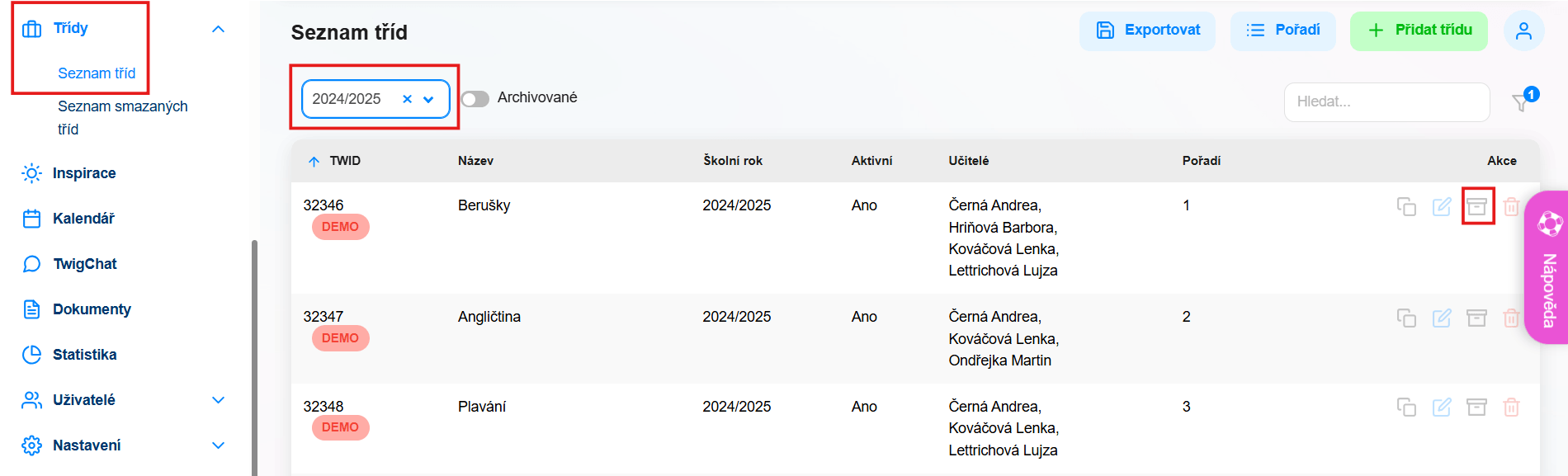Open the Nápověda help tab
The height and width of the screenshot is (476, 1568).
[x=1546, y=267]
